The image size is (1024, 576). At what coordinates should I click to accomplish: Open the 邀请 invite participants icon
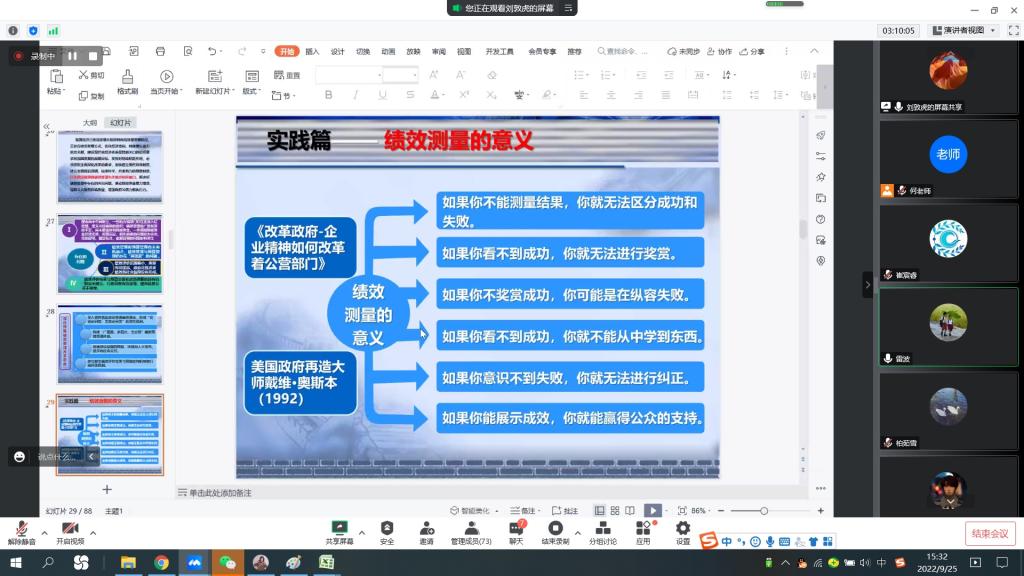(x=426, y=528)
